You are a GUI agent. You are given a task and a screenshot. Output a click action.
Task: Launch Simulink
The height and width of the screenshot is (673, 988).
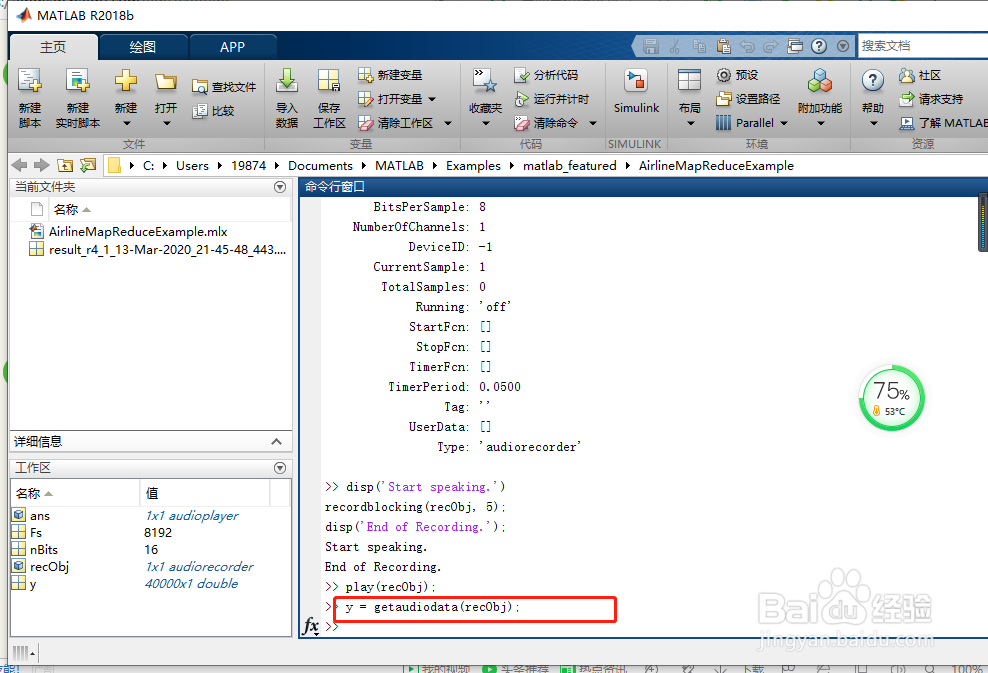(636, 92)
